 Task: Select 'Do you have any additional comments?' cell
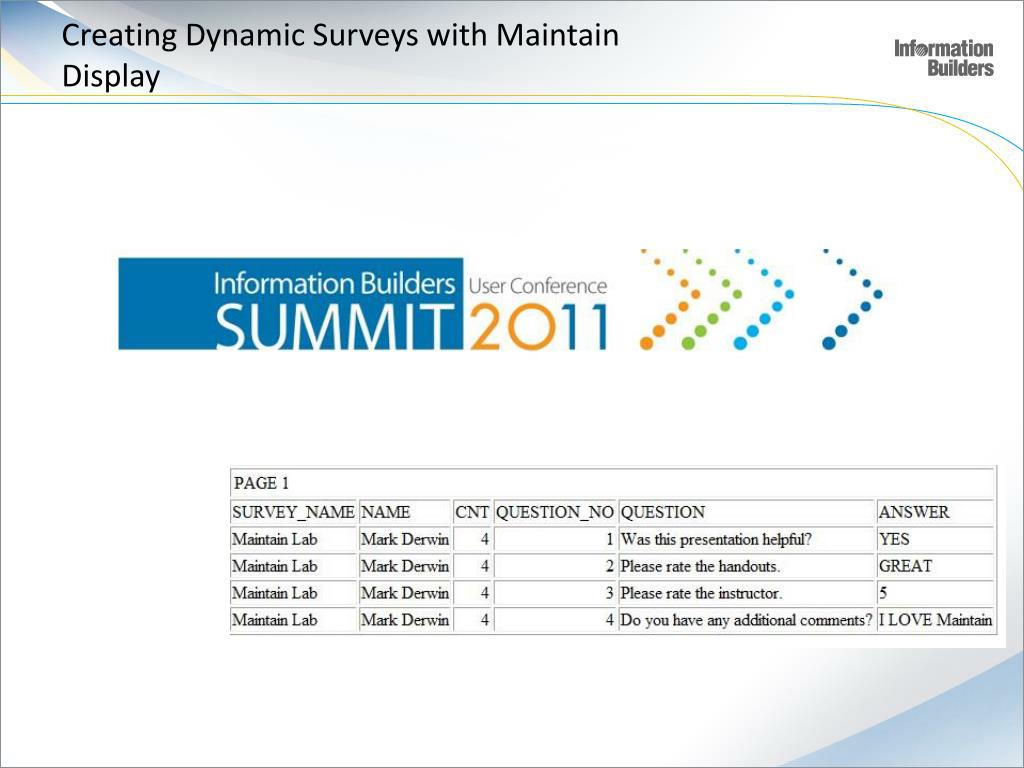(746, 620)
